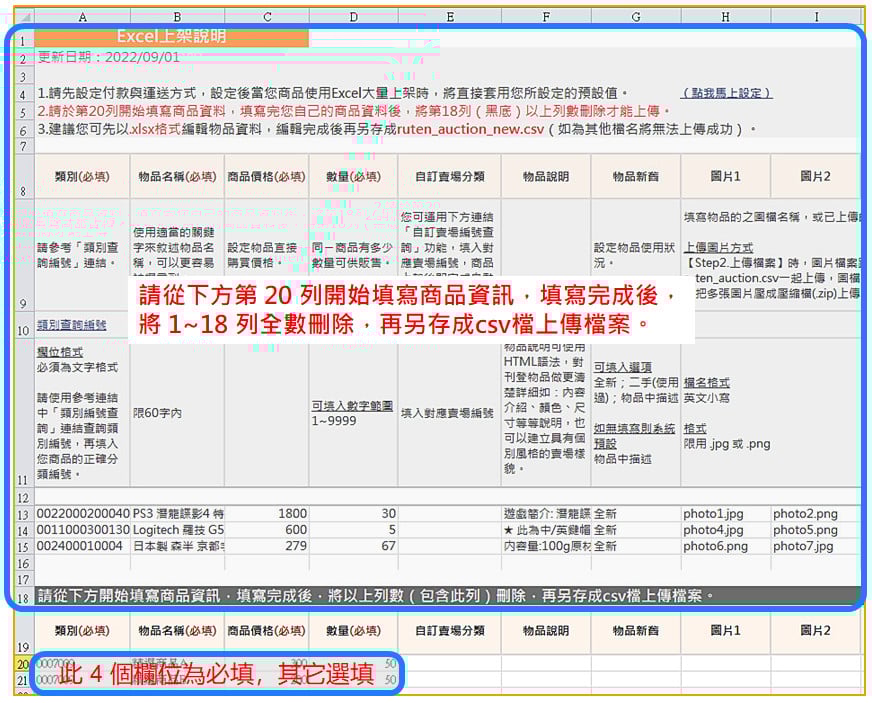Click the Logitech 羅技 product name cell
This screenshot has height=703, width=872.
(177, 530)
